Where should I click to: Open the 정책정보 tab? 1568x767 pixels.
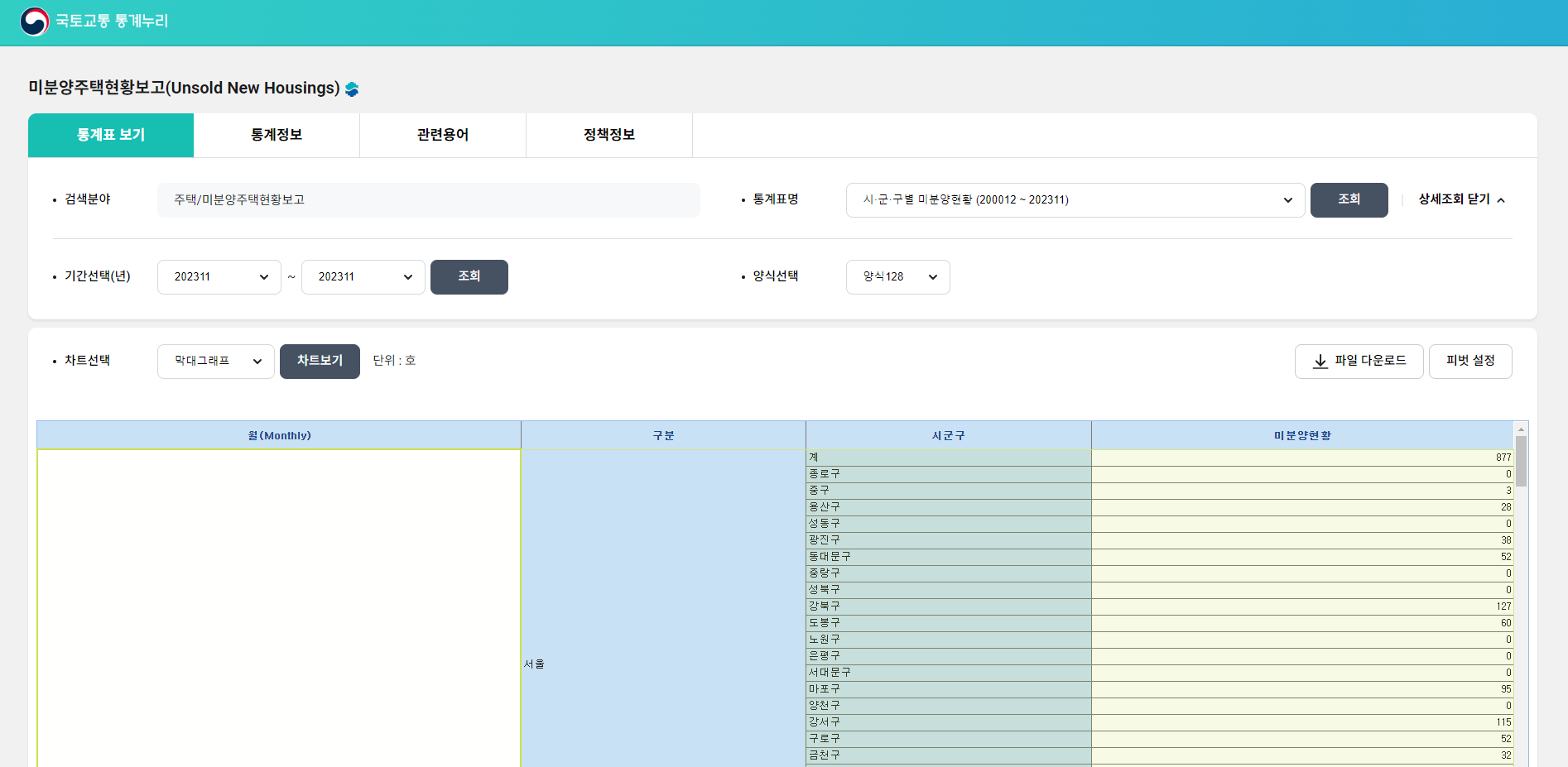point(609,134)
